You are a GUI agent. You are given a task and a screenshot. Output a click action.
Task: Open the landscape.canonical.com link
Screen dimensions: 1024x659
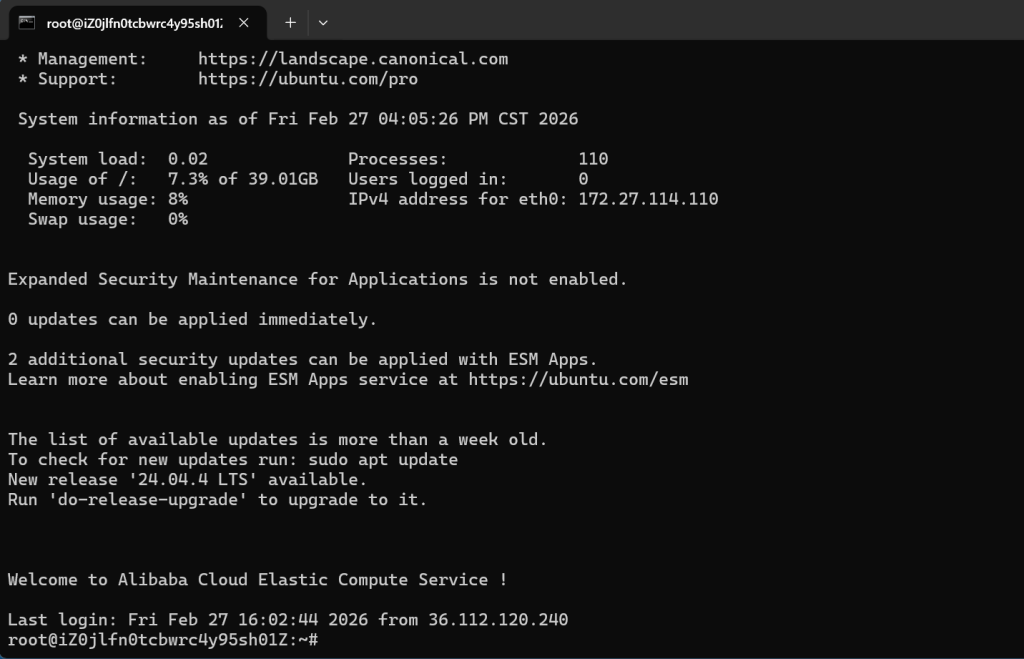pyautogui.click(x=353, y=59)
